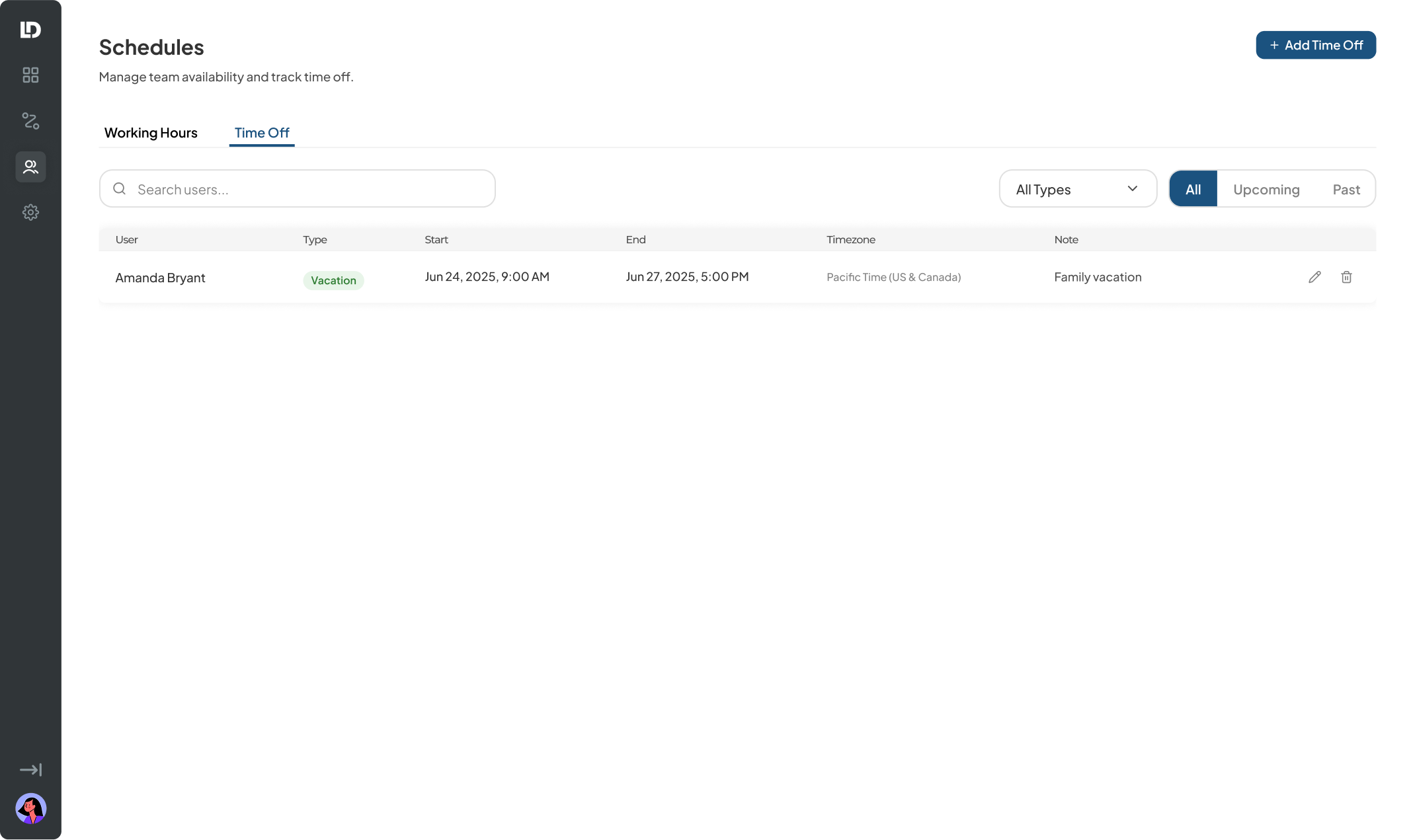Delete Amanda Bryant's time off with the trash icon
1413x840 pixels.
[x=1346, y=277]
